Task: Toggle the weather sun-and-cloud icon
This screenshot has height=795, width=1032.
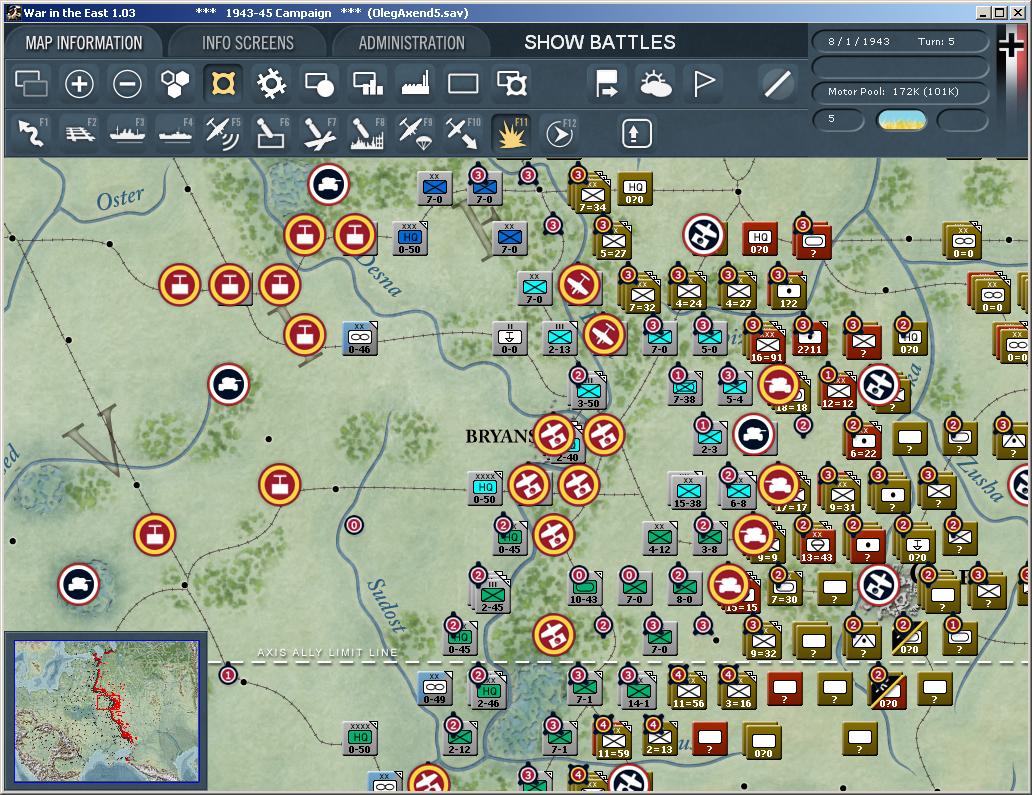Action: [656, 84]
